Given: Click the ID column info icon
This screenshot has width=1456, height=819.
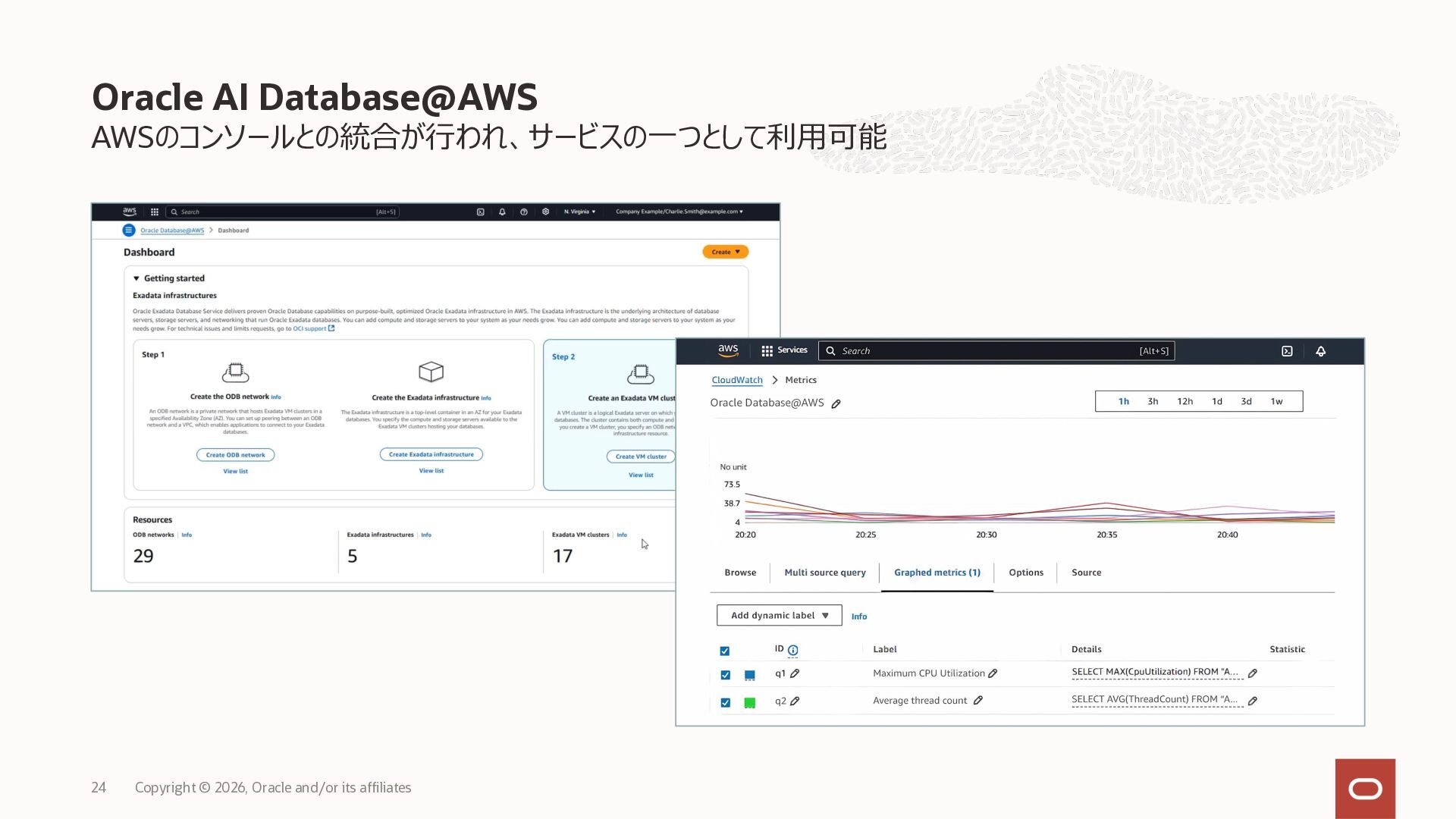Looking at the screenshot, I should pos(792,650).
